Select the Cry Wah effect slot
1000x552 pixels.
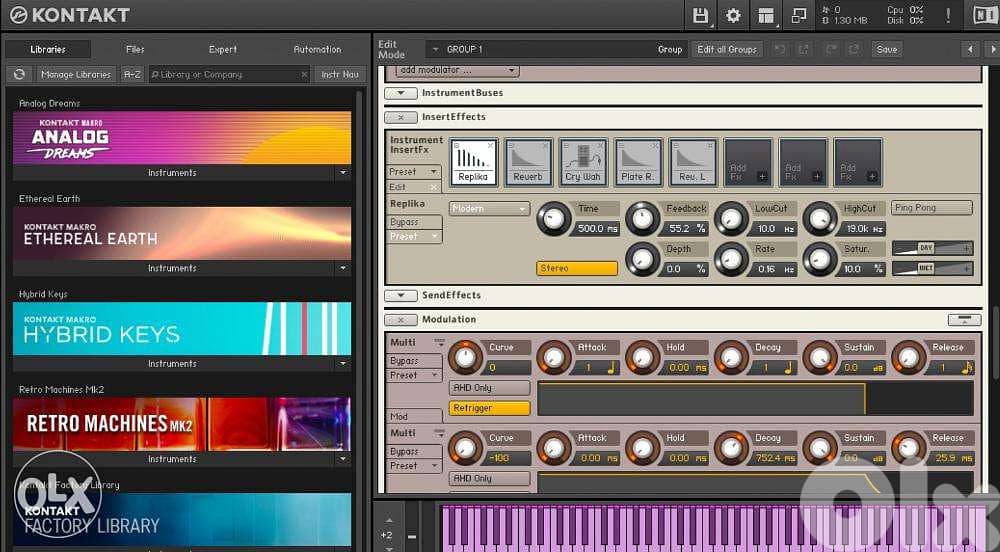[x=583, y=163]
